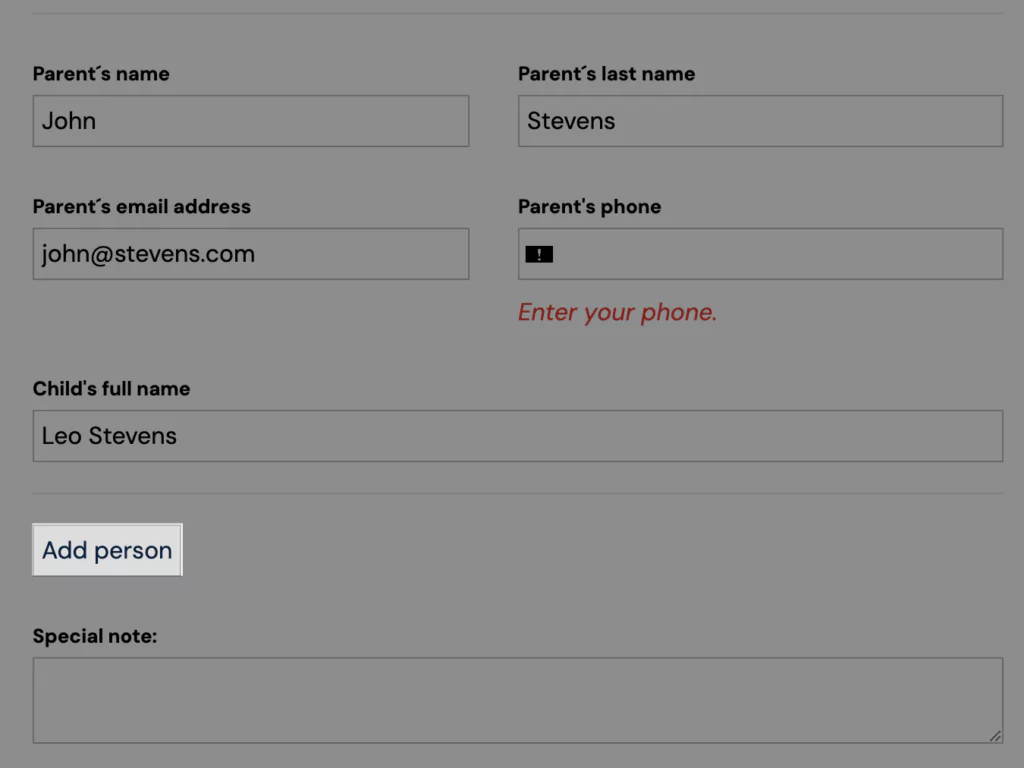Screen dimensions: 1024x768
Task: Place cursor on the text 'John'
Action: tap(69, 121)
